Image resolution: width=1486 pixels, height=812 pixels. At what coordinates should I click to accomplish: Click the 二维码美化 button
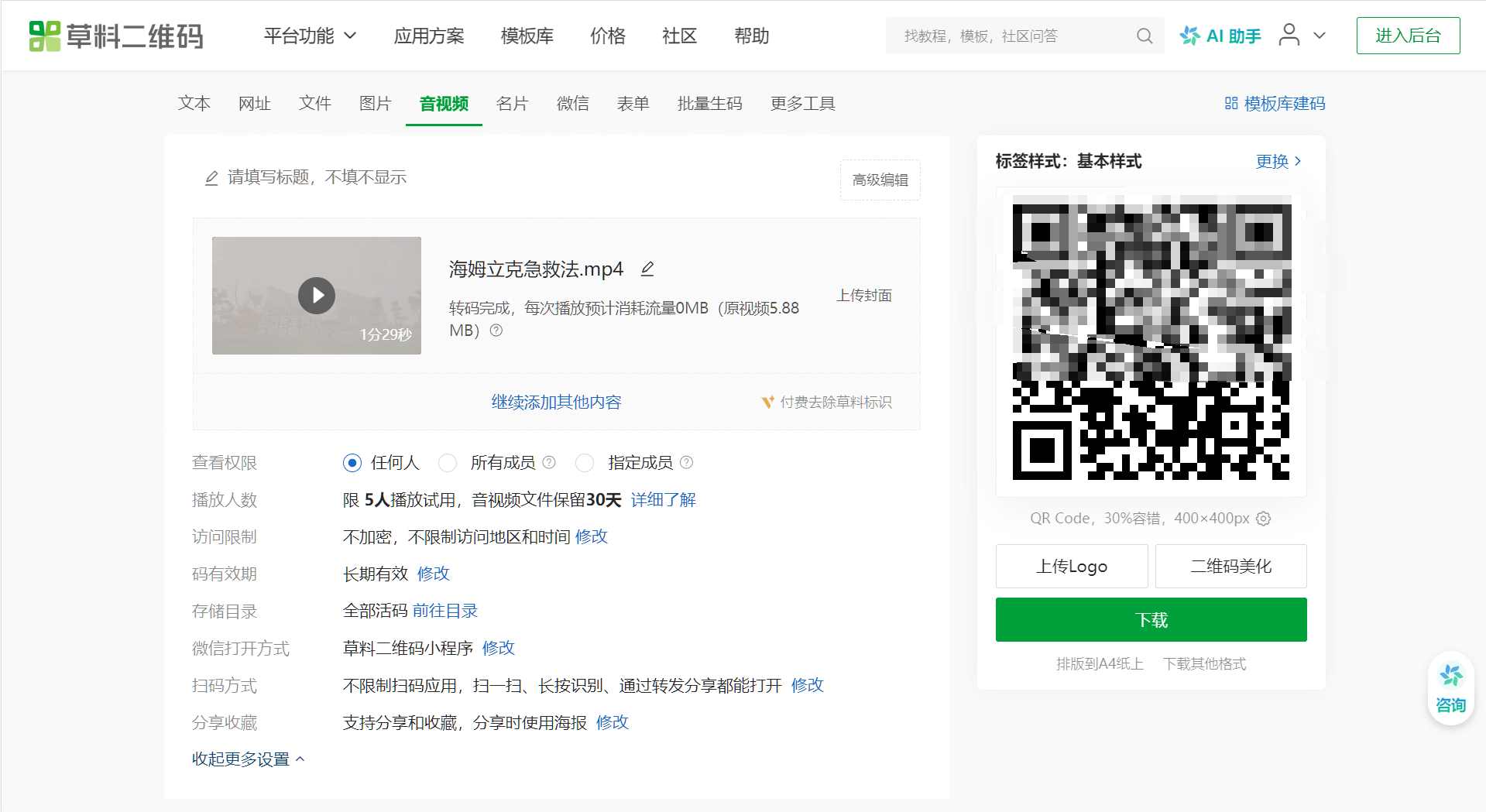(x=1230, y=566)
